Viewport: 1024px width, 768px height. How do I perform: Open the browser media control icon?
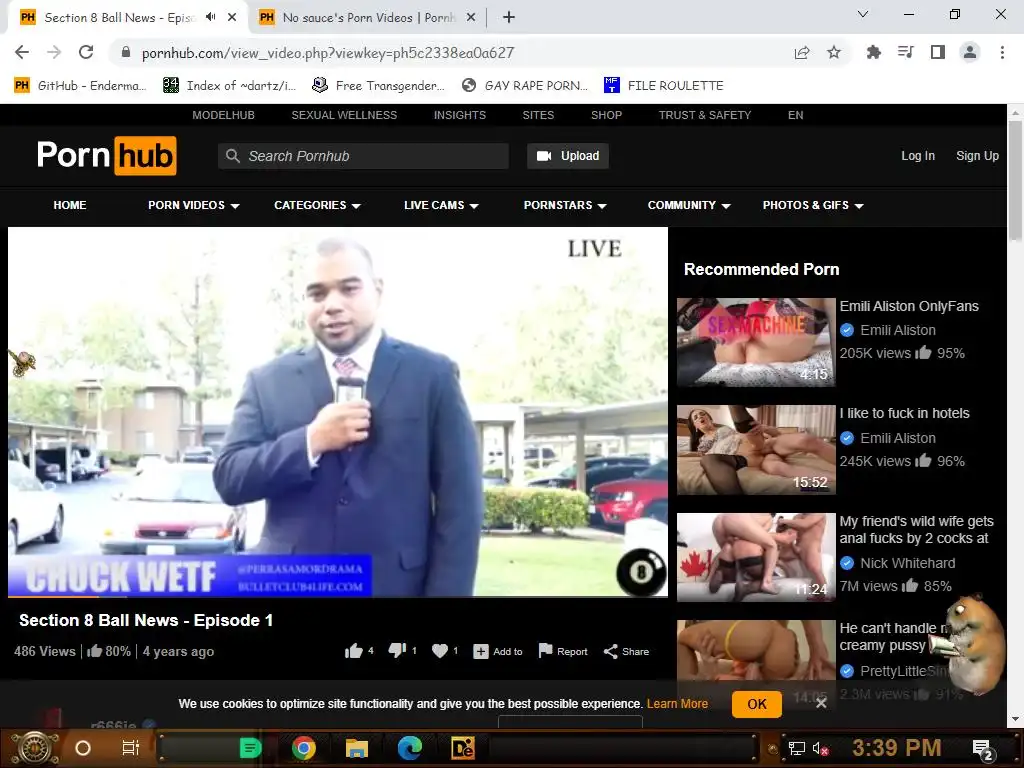pos(906,52)
